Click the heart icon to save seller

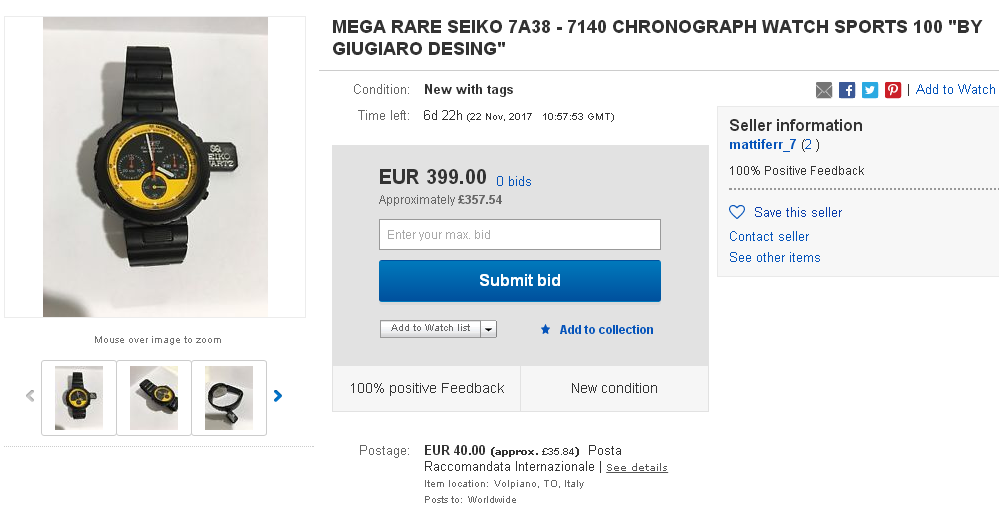coord(737,212)
